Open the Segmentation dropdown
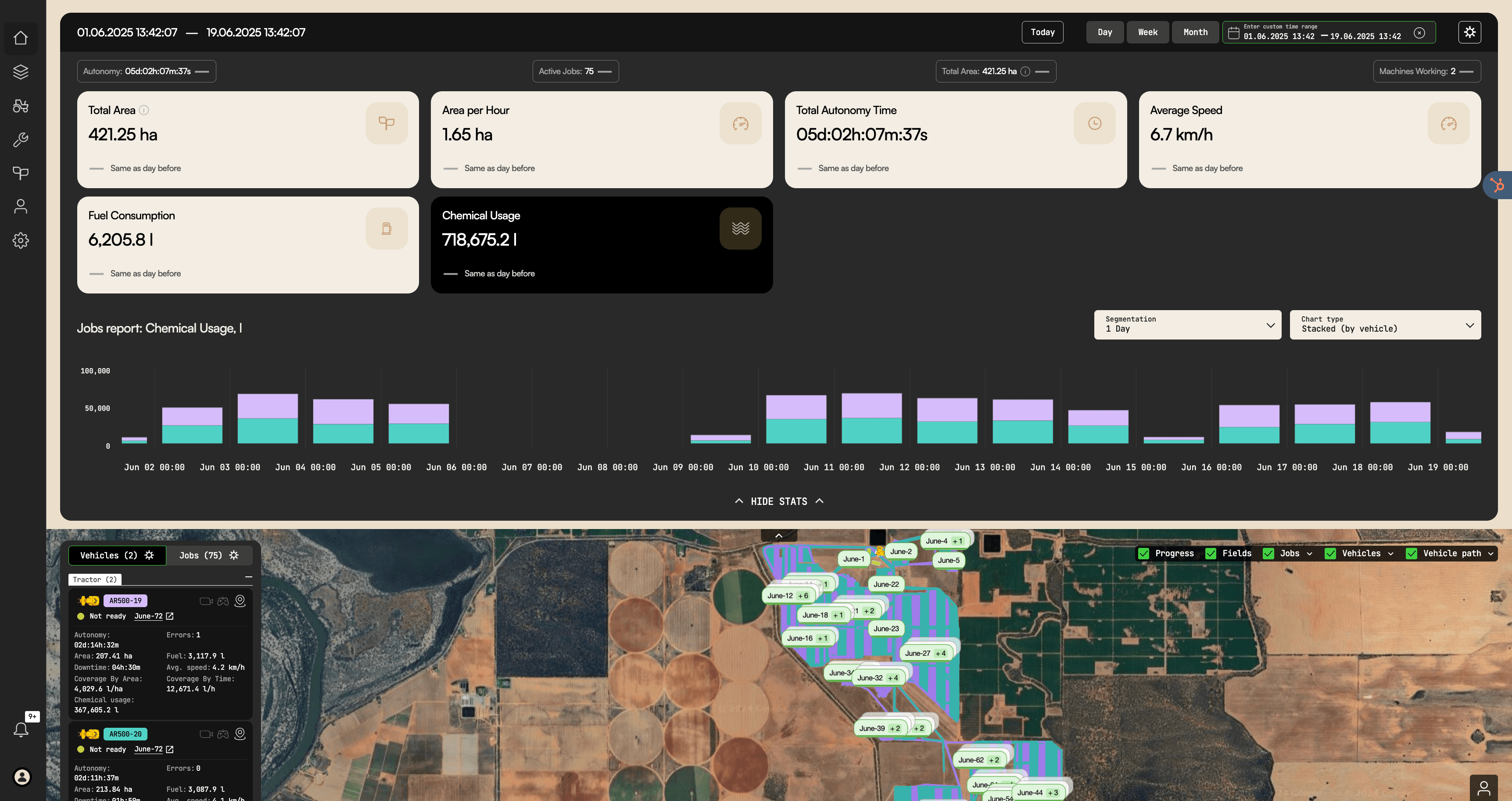1512x801 pixels. point(1187,325)
